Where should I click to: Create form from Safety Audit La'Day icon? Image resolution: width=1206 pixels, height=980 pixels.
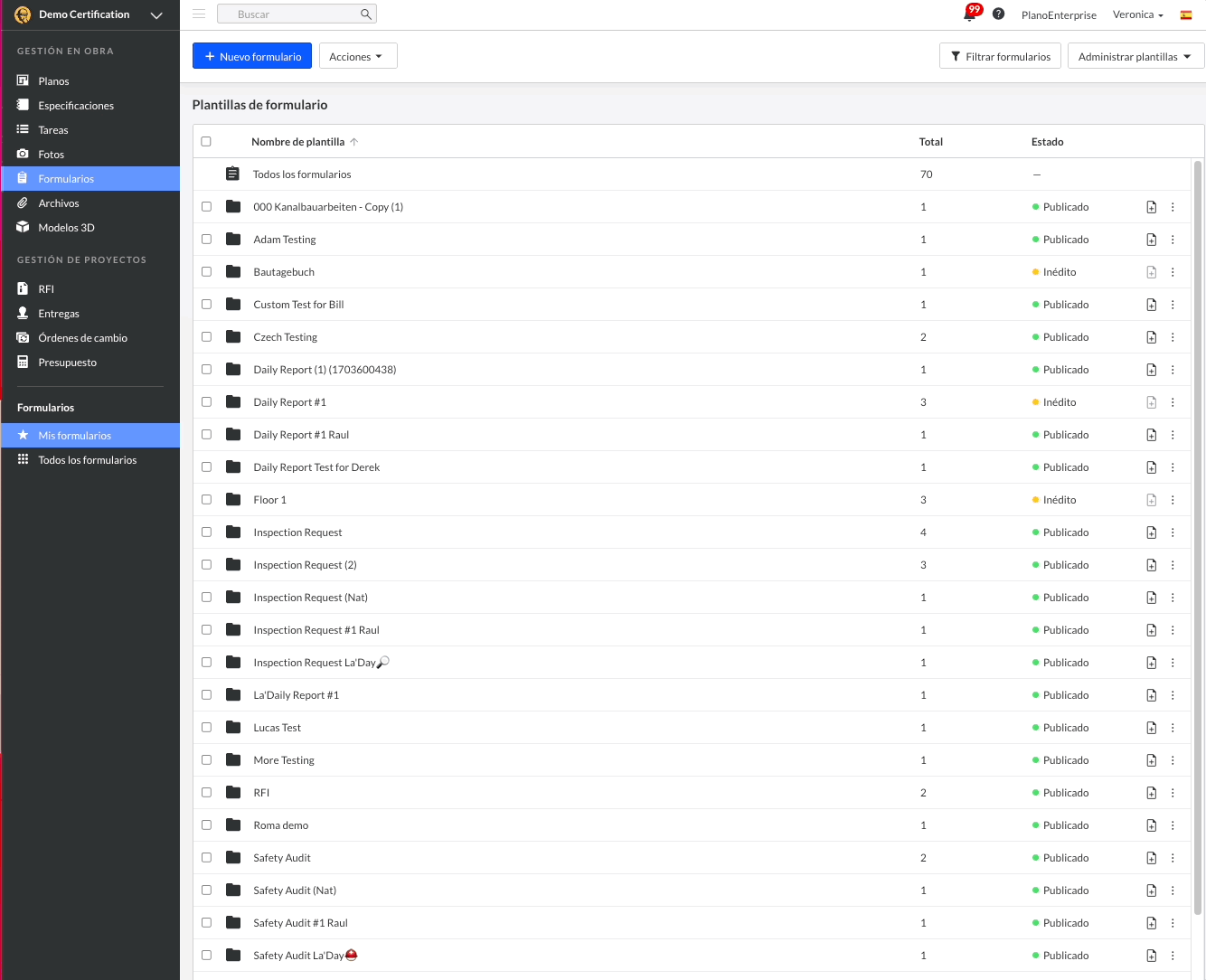point(1151,956)
